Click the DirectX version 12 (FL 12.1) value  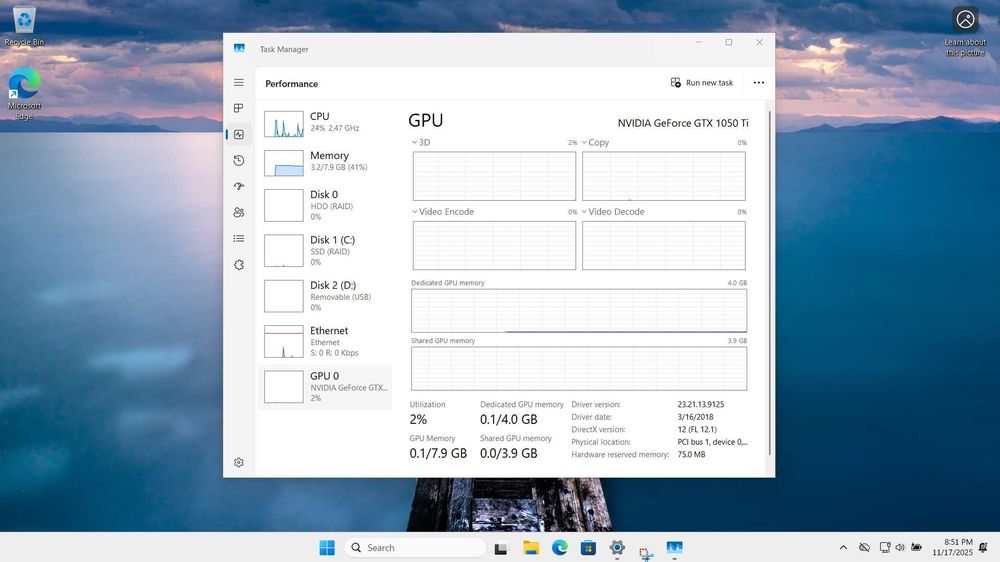coord(697,429)
